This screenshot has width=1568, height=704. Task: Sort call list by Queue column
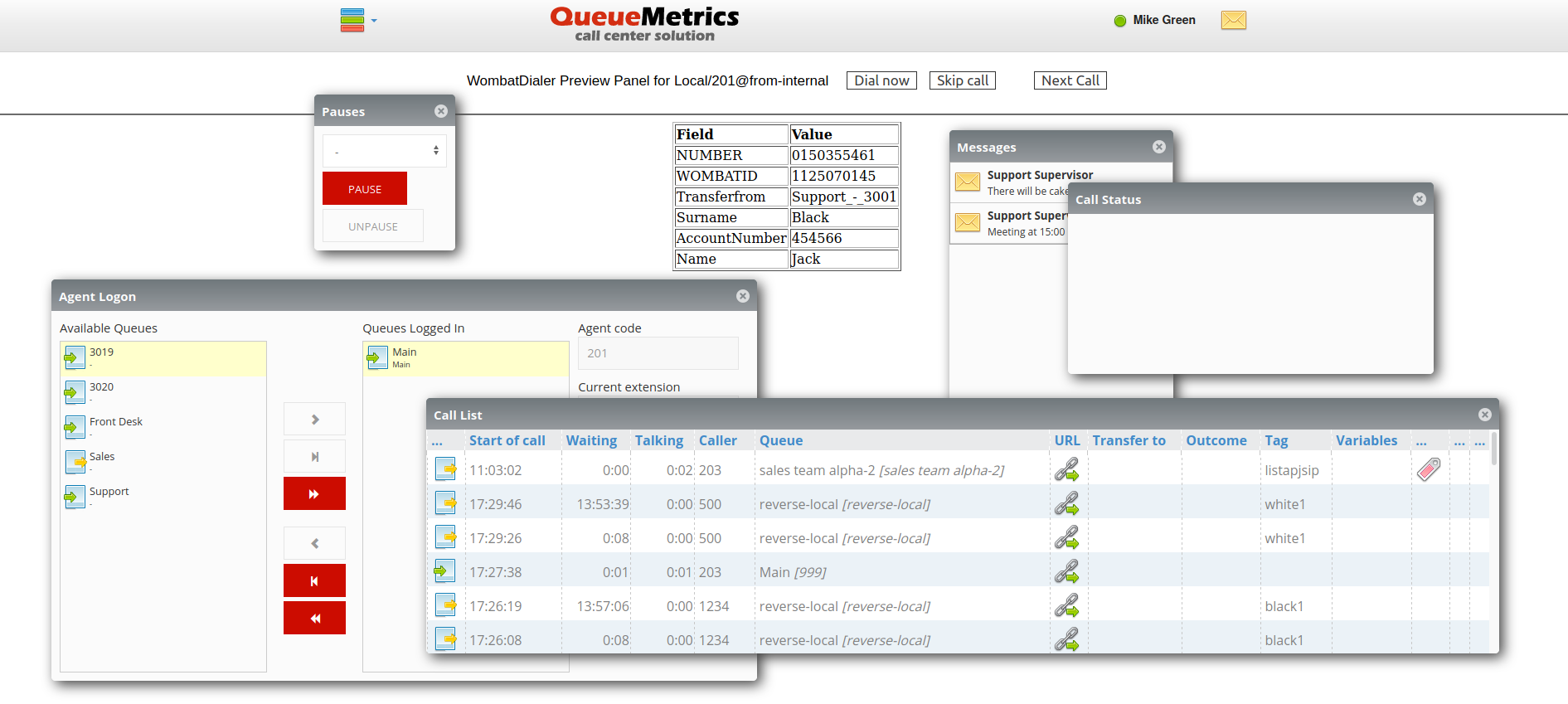coord(781,440)
